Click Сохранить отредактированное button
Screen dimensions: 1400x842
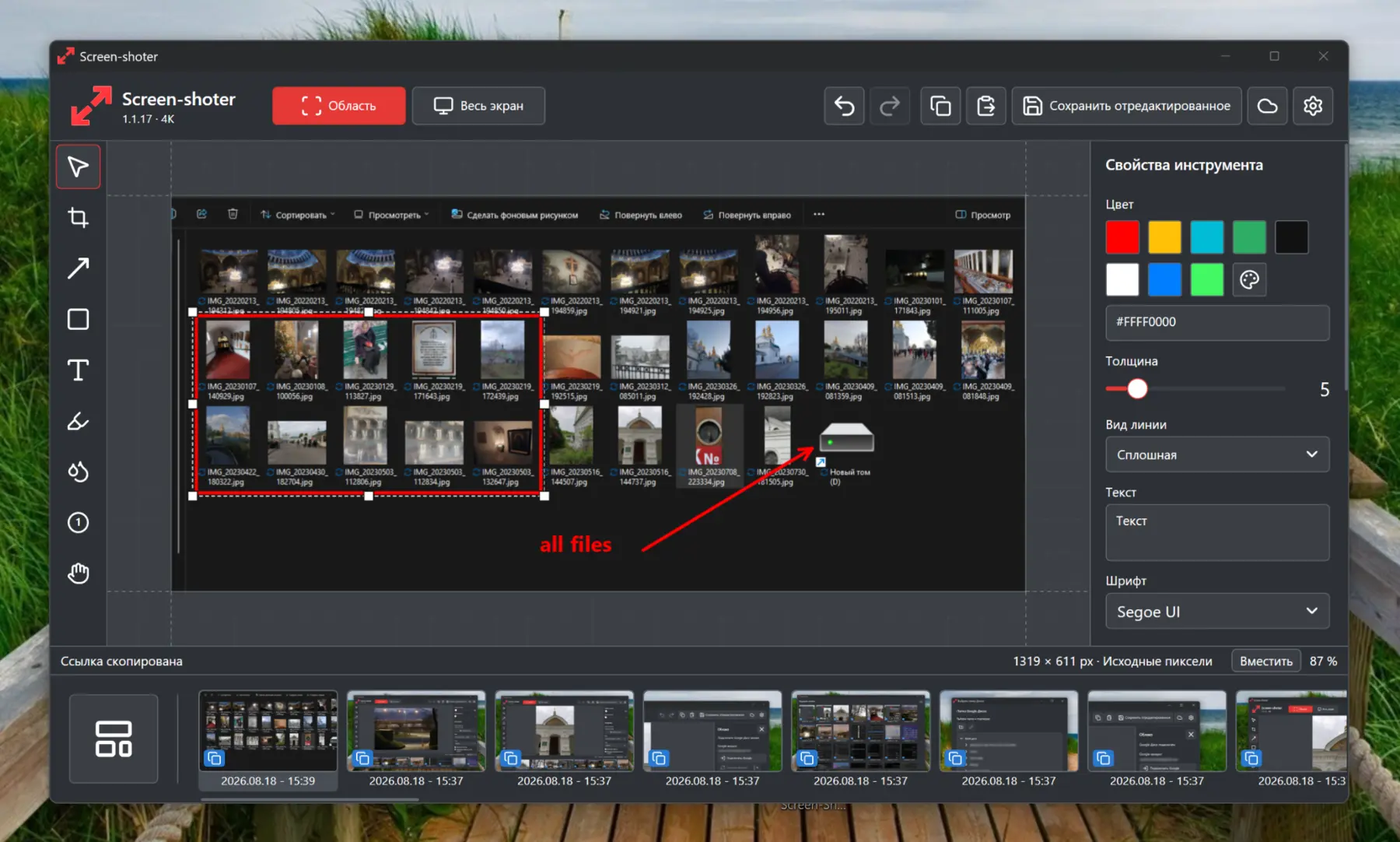[x=1126, y=106]
